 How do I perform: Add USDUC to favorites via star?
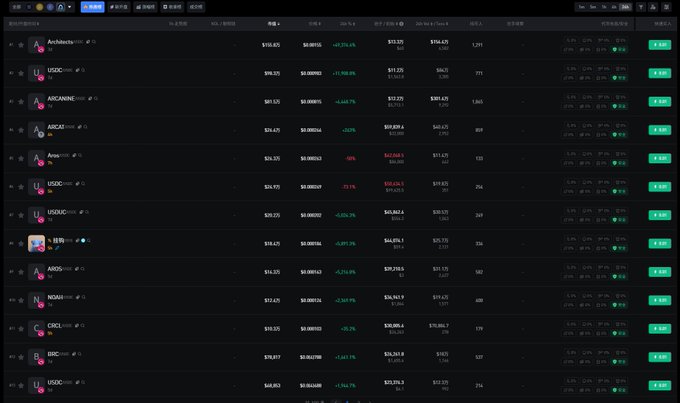[21, 215]
